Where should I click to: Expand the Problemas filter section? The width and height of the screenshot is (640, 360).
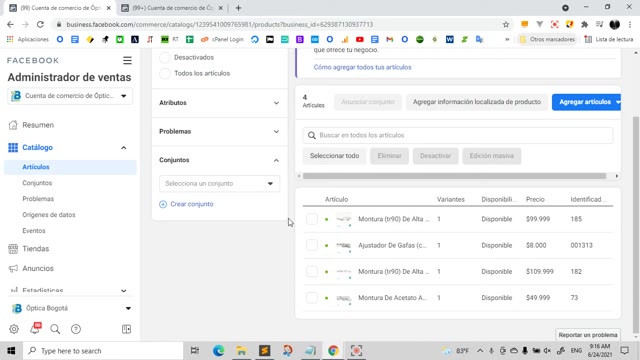(220, 131)
